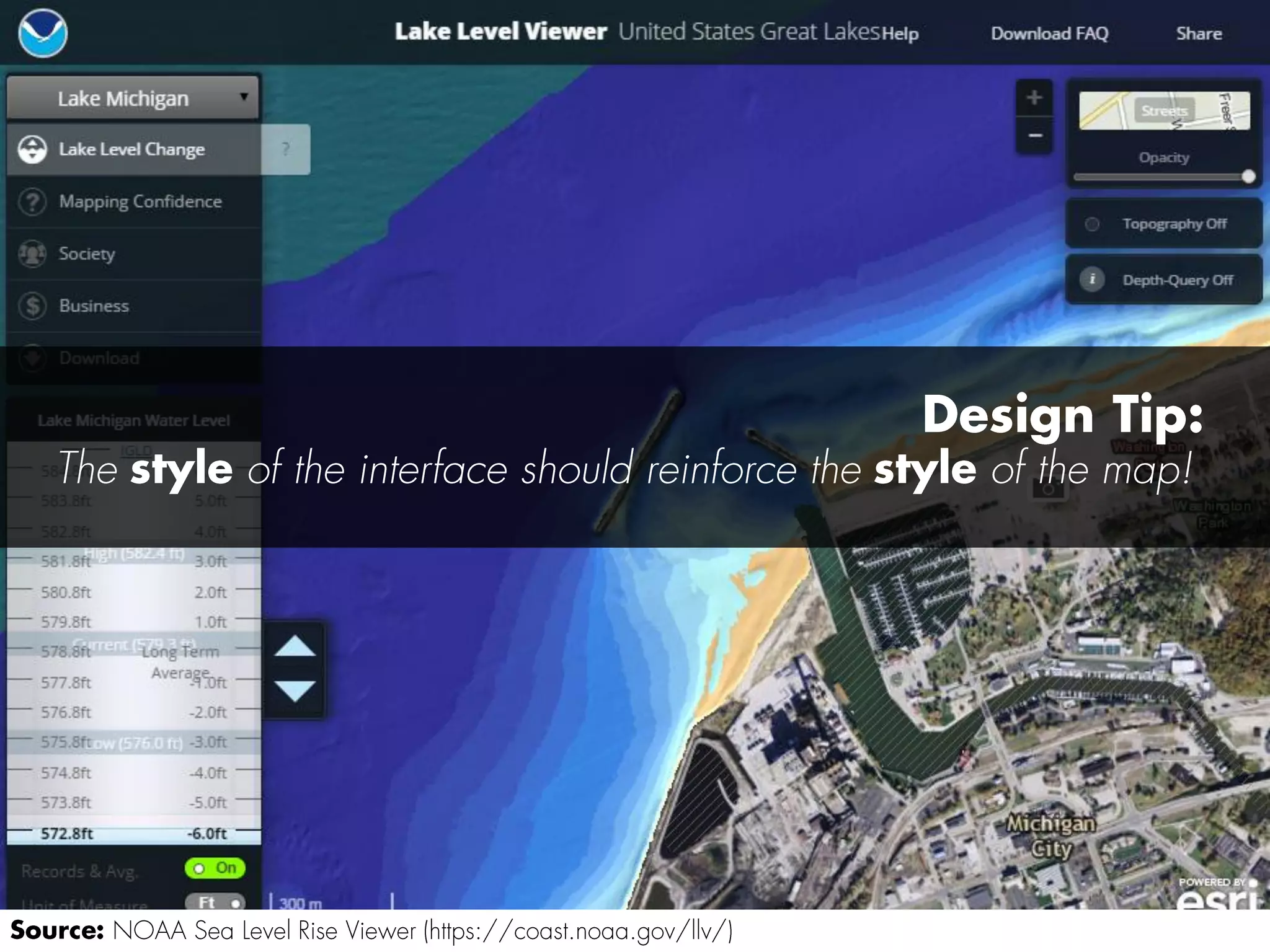
Task: Adjust the Opacity slider handle
Action: coord(1248,177)
